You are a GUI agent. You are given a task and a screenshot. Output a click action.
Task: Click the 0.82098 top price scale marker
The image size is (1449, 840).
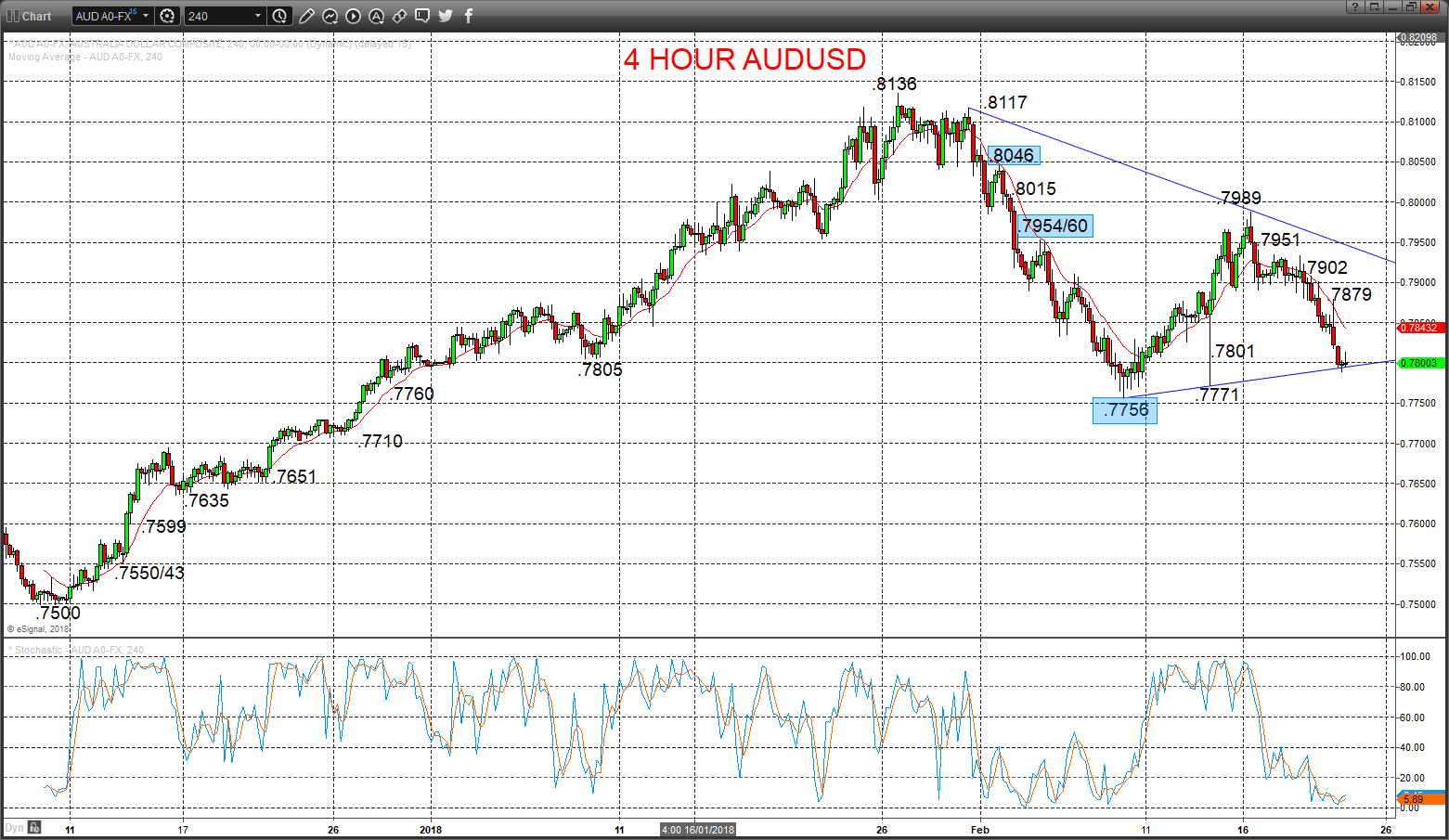(x=1419, y=38)
